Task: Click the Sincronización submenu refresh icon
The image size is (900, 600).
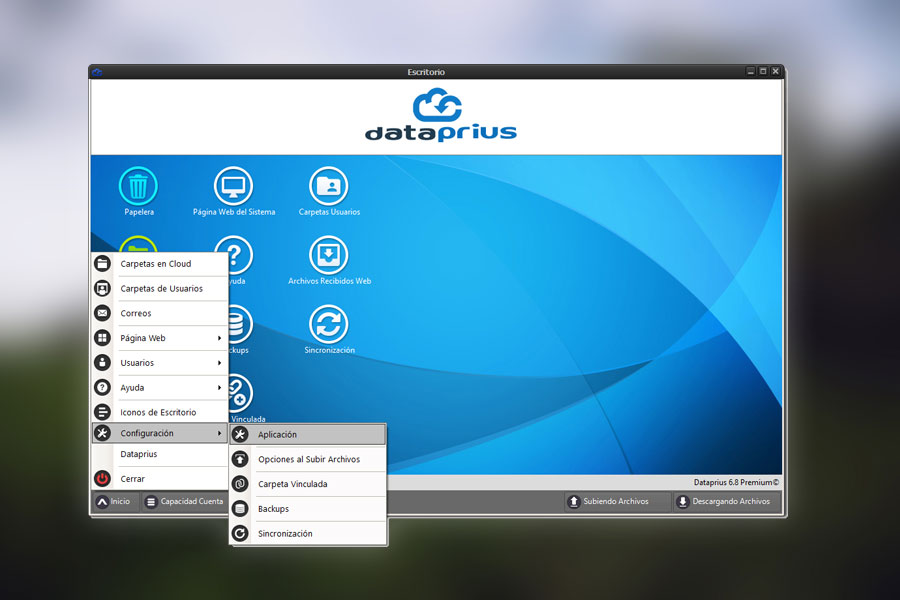Action: point(240,533)
